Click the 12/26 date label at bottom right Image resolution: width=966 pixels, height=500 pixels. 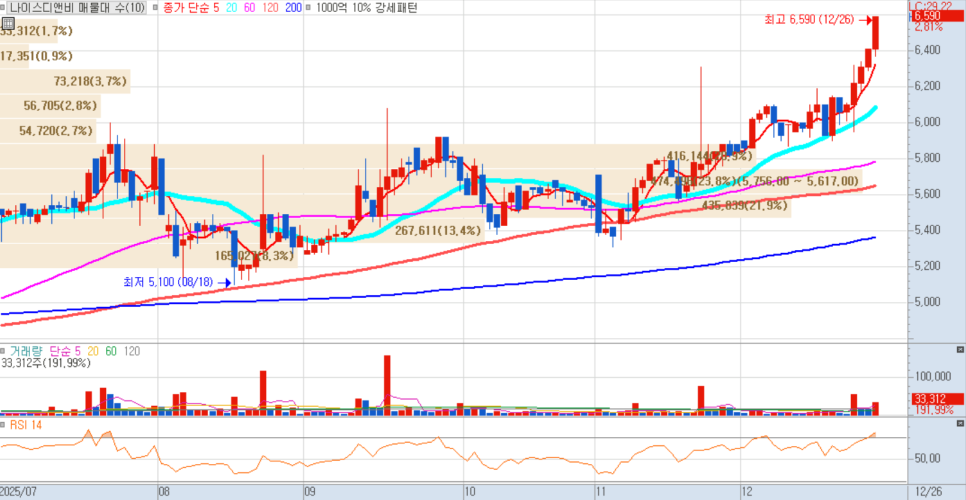(928, 491)
